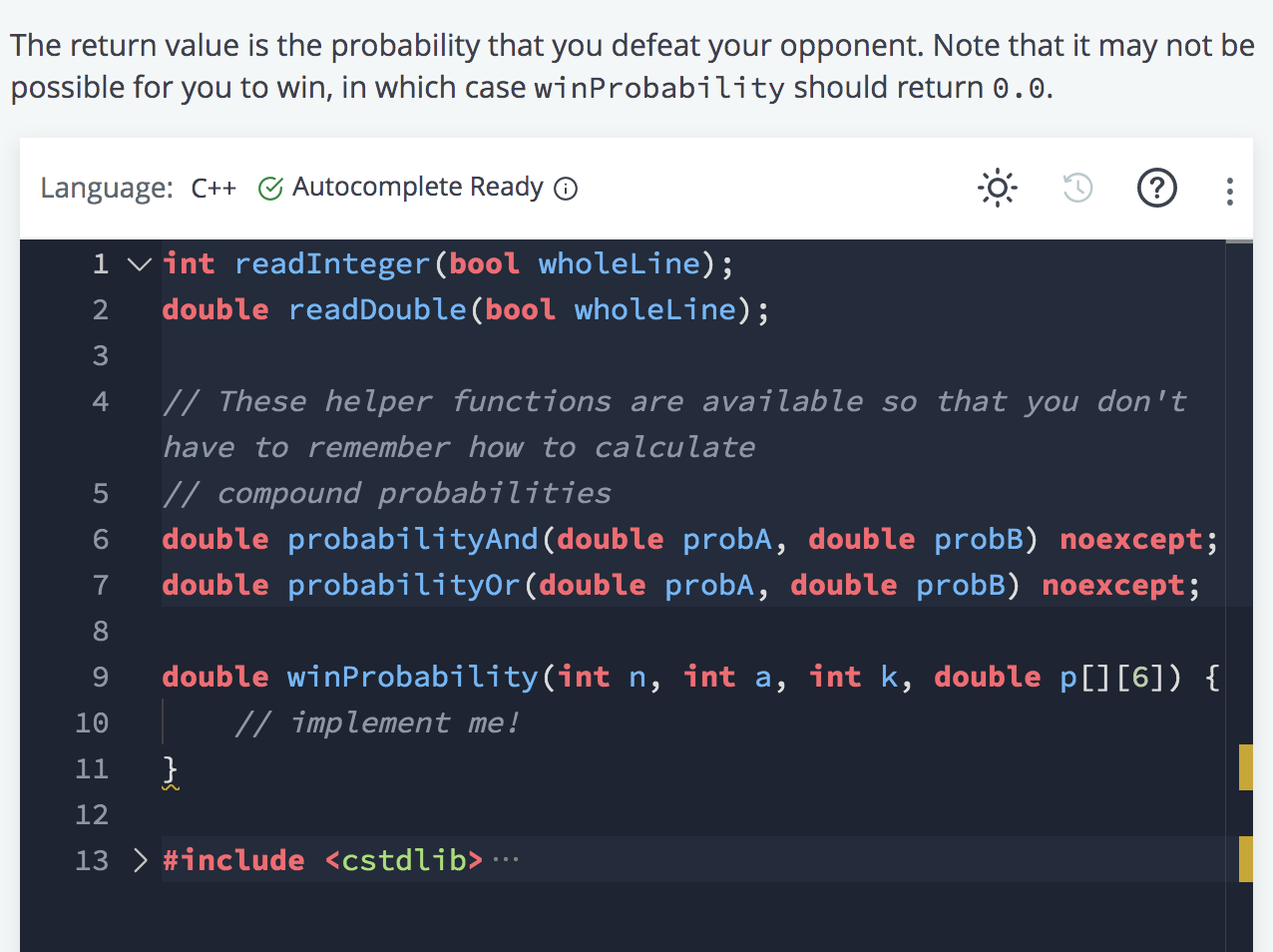The image size is (1273, 952).
Task: Open the help question mark icon
Action: (1157, 188)
